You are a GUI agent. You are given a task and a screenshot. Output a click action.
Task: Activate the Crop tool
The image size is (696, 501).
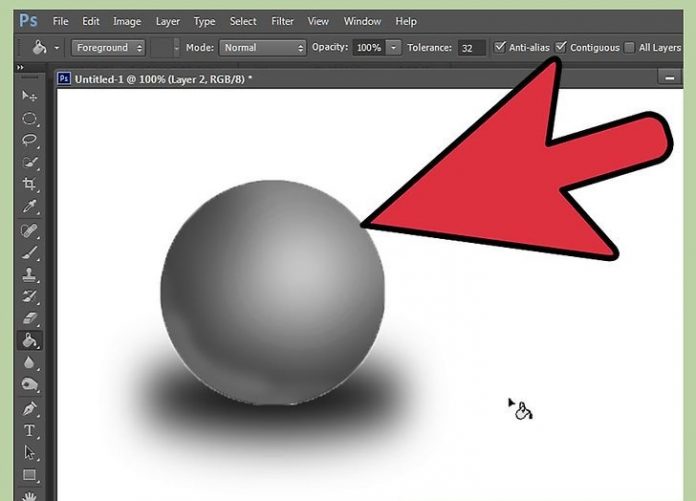pyautogui.click(x=30, y=185)
